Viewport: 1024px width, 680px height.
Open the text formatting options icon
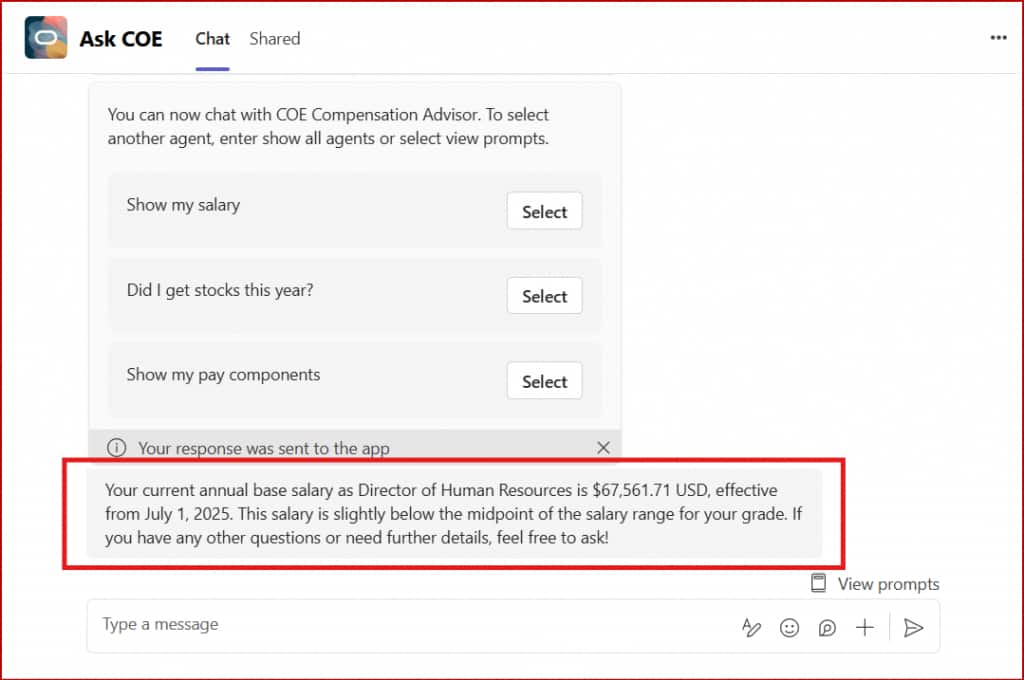click(x=751, y=628)
